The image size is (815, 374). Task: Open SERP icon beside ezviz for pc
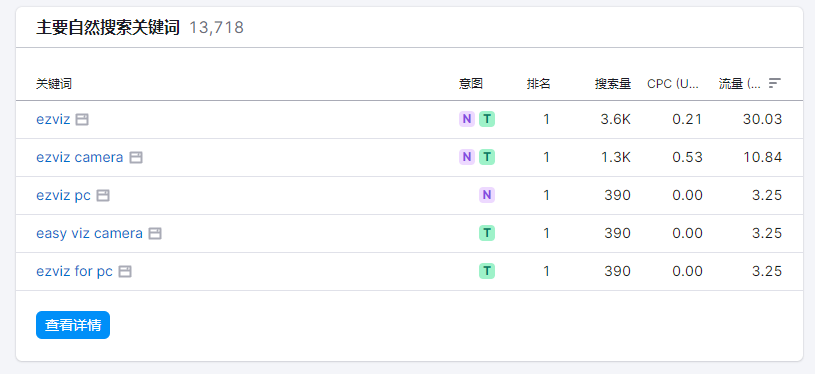[125, 271]
